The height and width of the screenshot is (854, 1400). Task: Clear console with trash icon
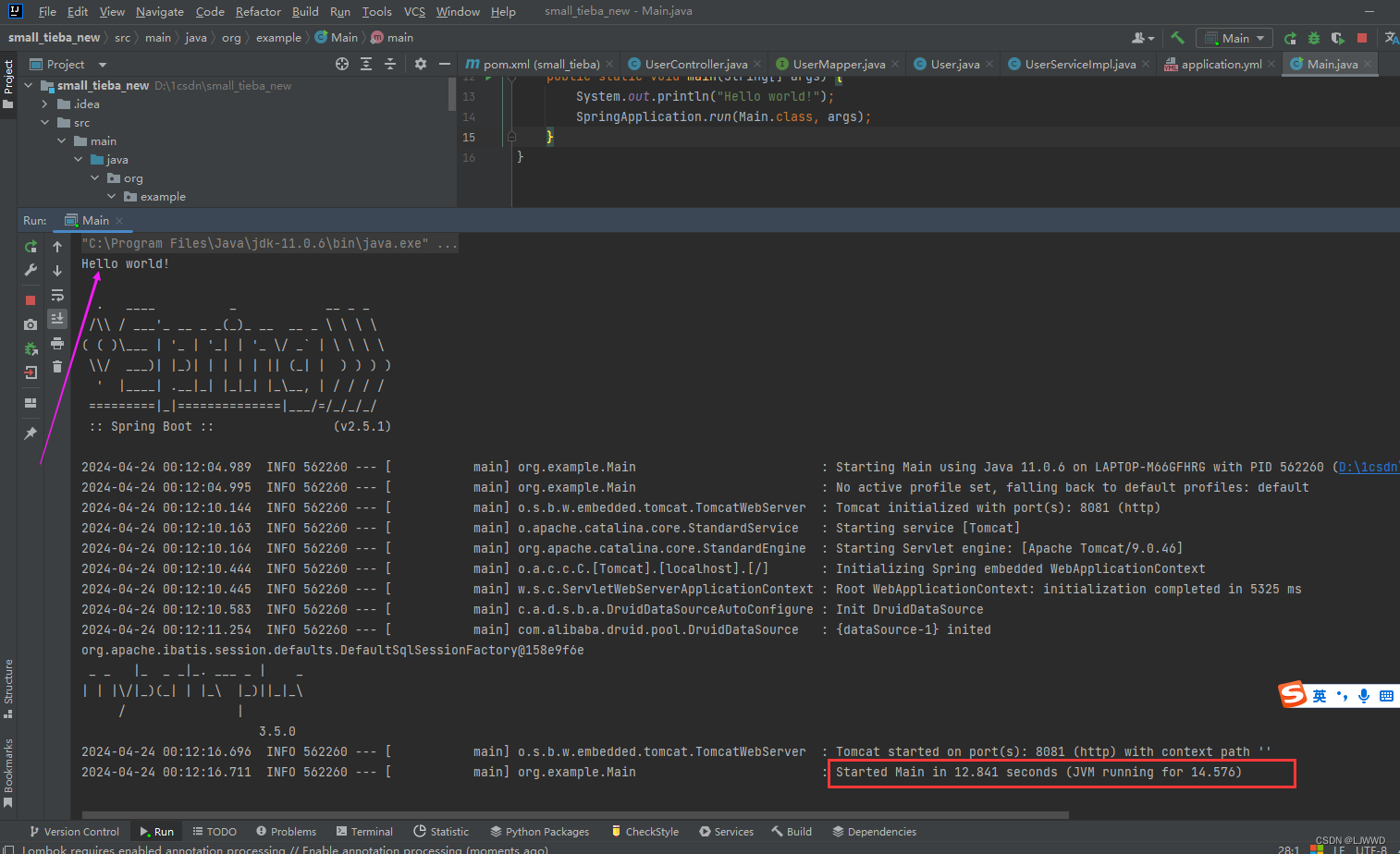(x=57, y=367)
